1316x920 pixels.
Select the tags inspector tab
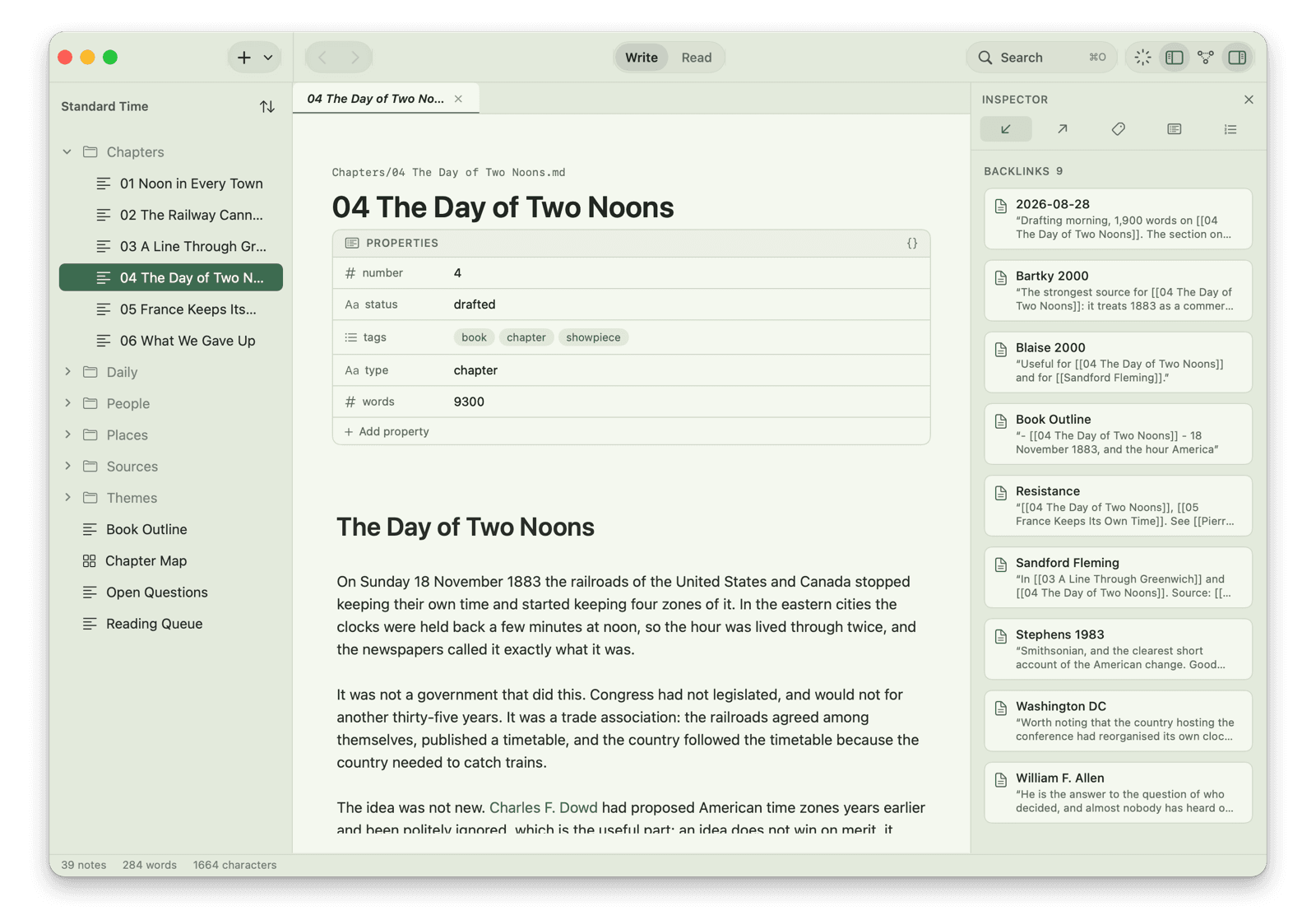[x=1118, y=129]
